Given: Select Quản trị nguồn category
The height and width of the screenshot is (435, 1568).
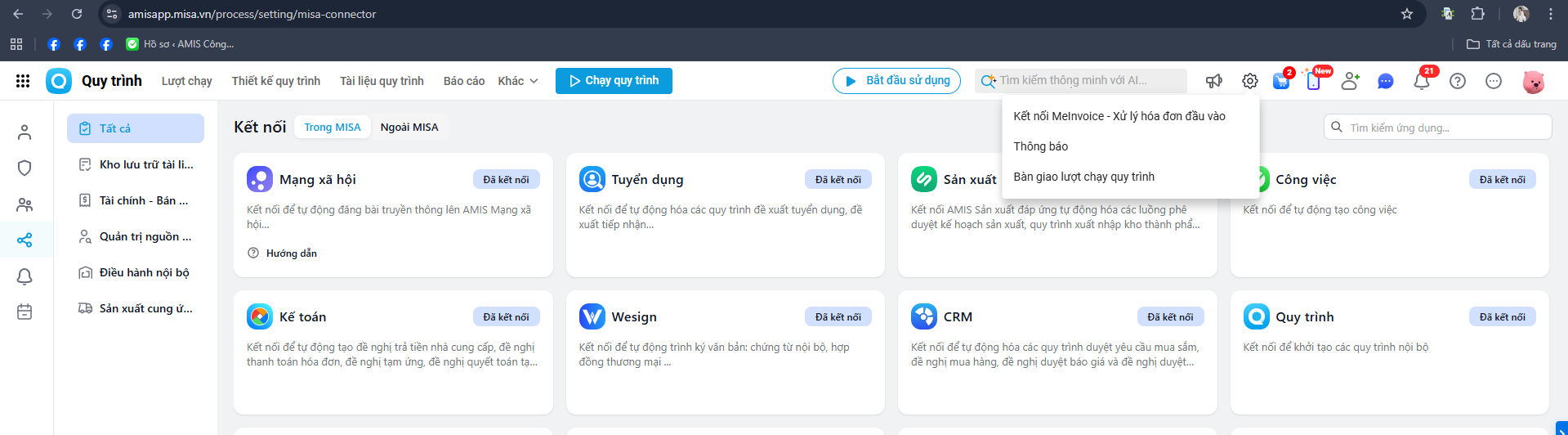Looking at the screenshot, I should [136, 236].
